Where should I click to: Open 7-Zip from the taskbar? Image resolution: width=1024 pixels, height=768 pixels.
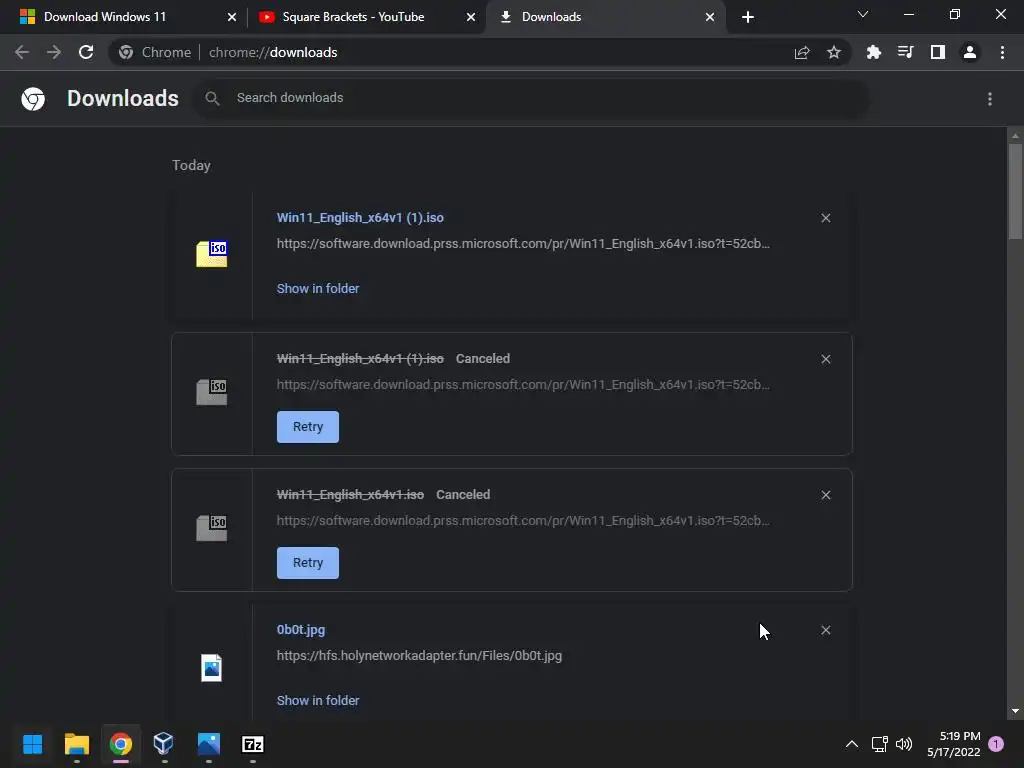(253, 744)
